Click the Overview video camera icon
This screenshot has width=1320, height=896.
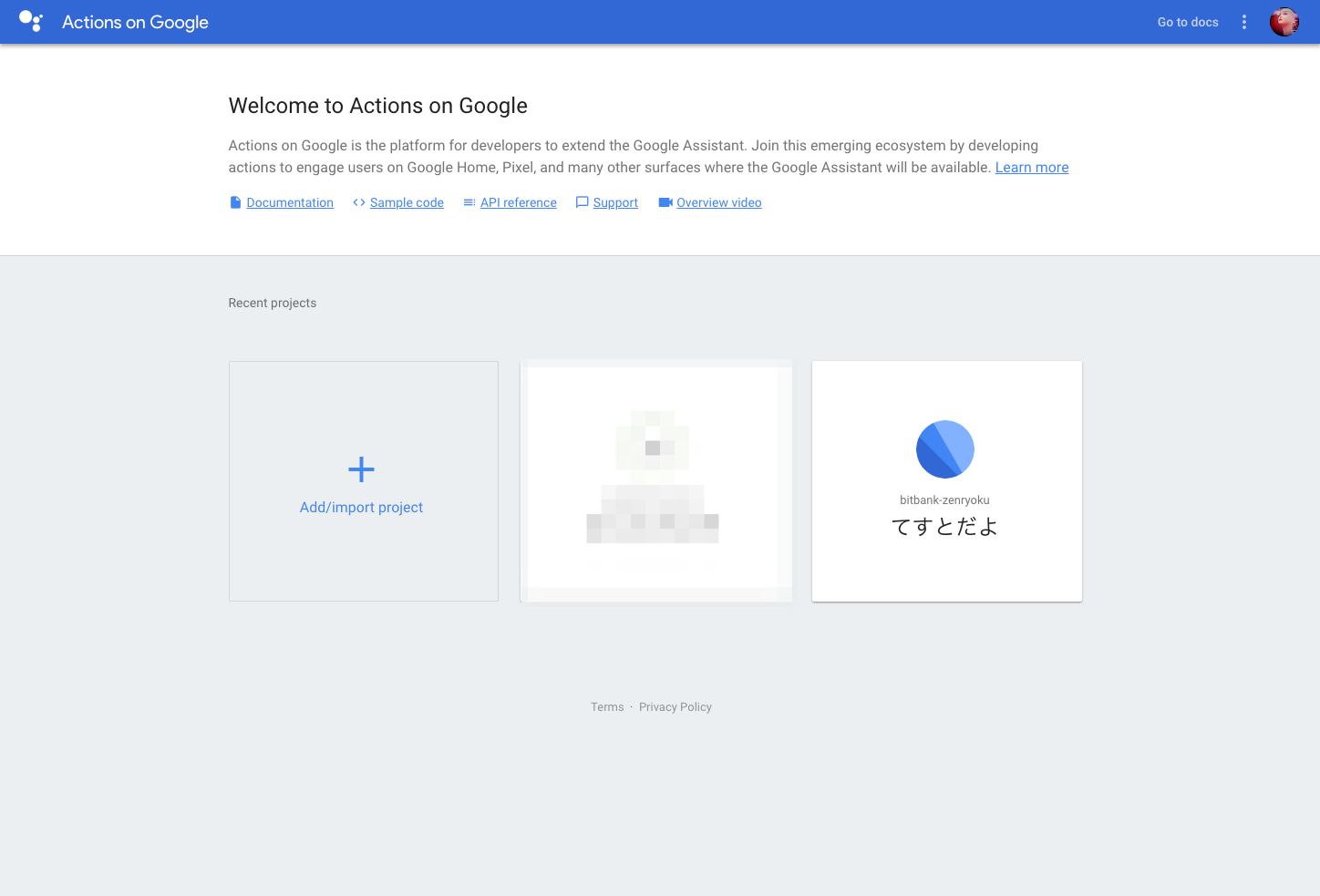click(665, 202)
